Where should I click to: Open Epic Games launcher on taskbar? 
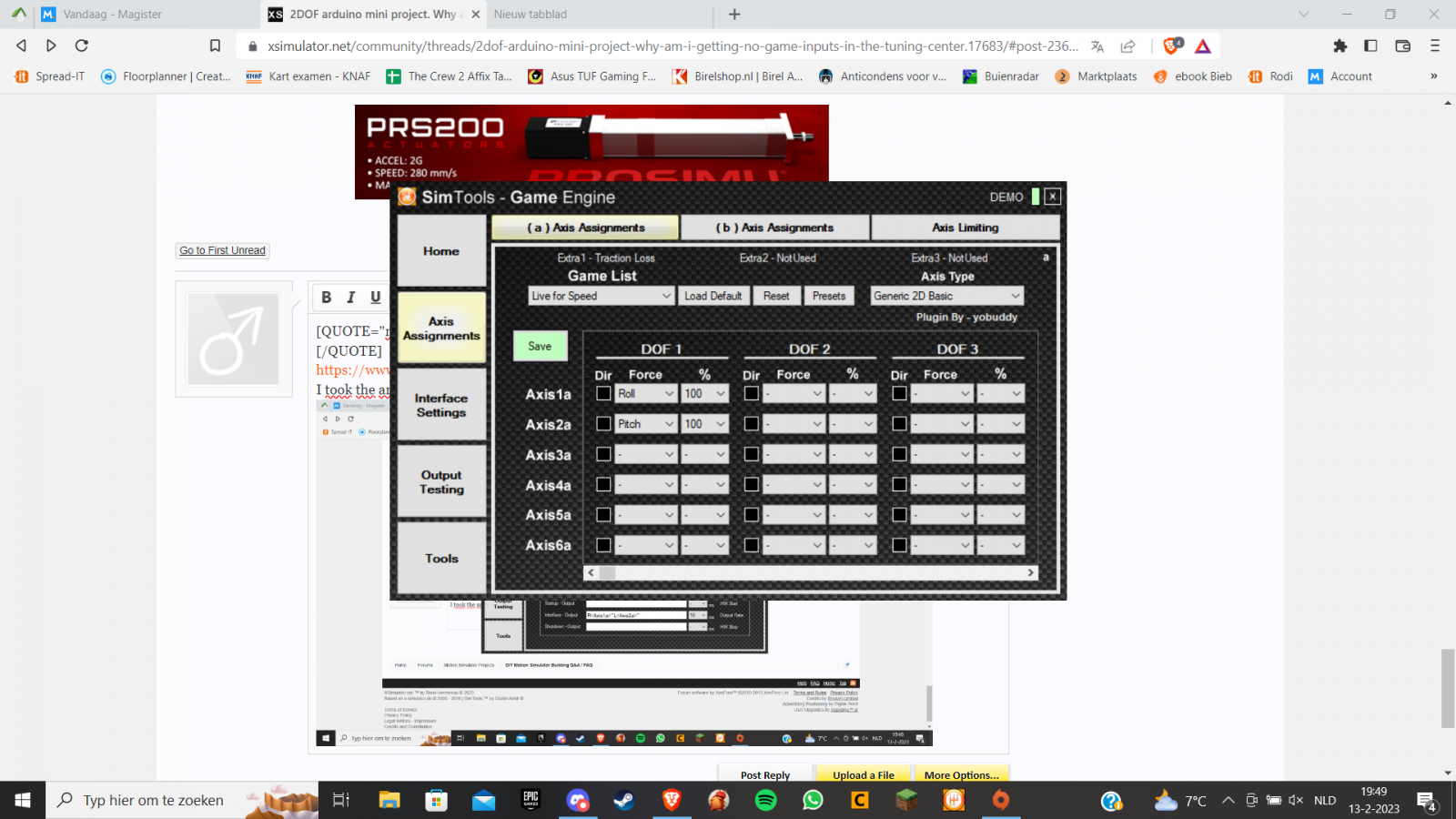531,800
